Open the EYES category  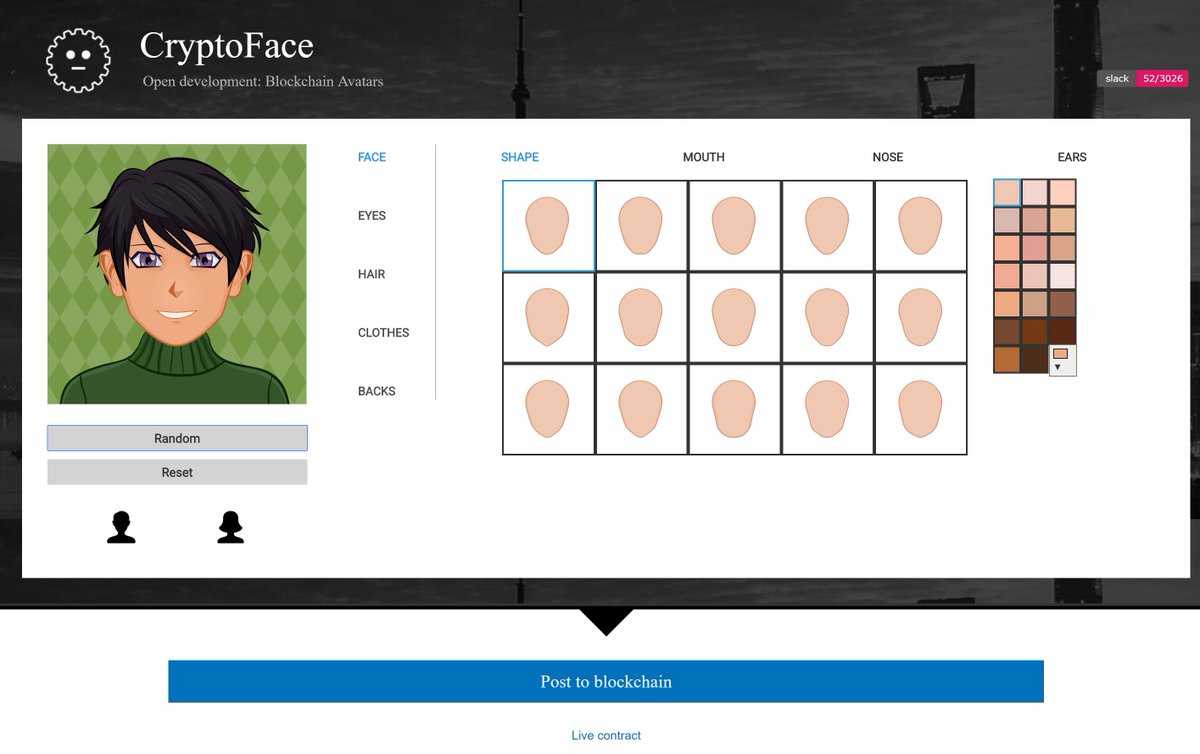[x=372, y=216]
